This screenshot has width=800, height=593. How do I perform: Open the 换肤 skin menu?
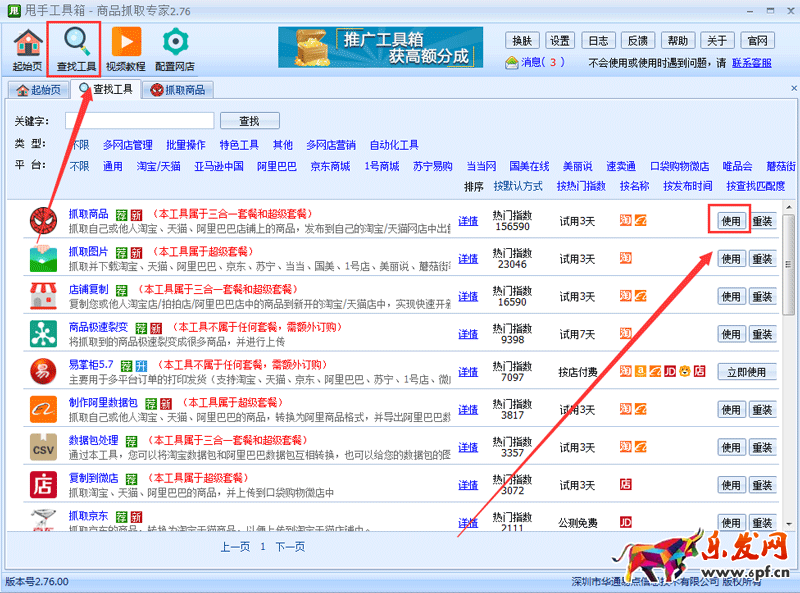[522, 41]
